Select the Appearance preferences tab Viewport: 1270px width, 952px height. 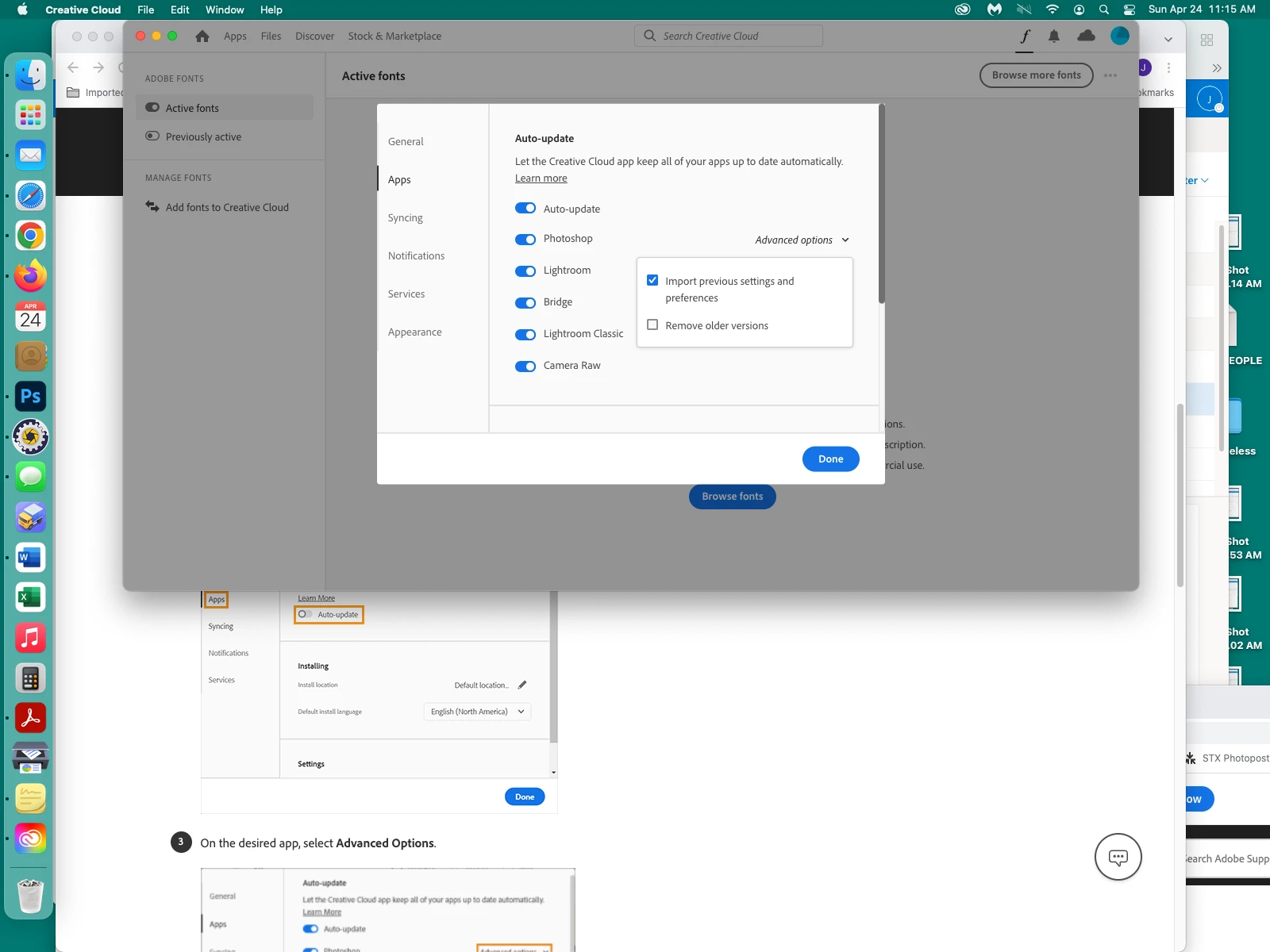coord(414,332)
